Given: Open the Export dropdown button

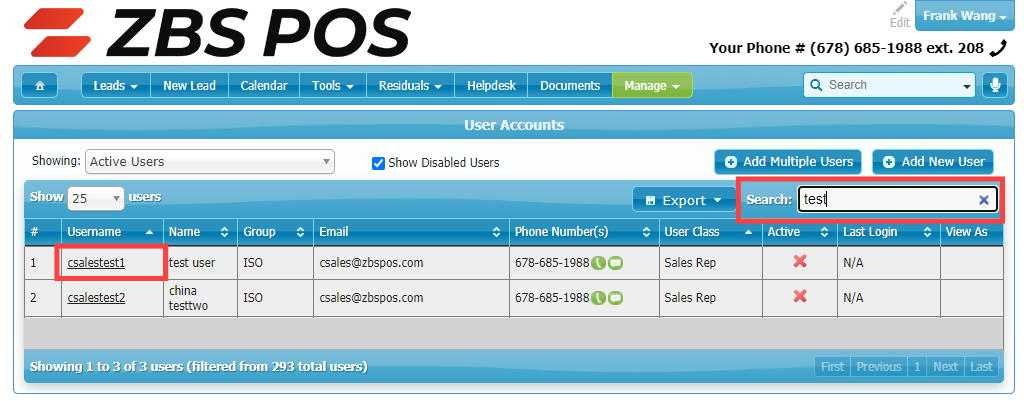Looking at the screenshot, I should point(683,200).
